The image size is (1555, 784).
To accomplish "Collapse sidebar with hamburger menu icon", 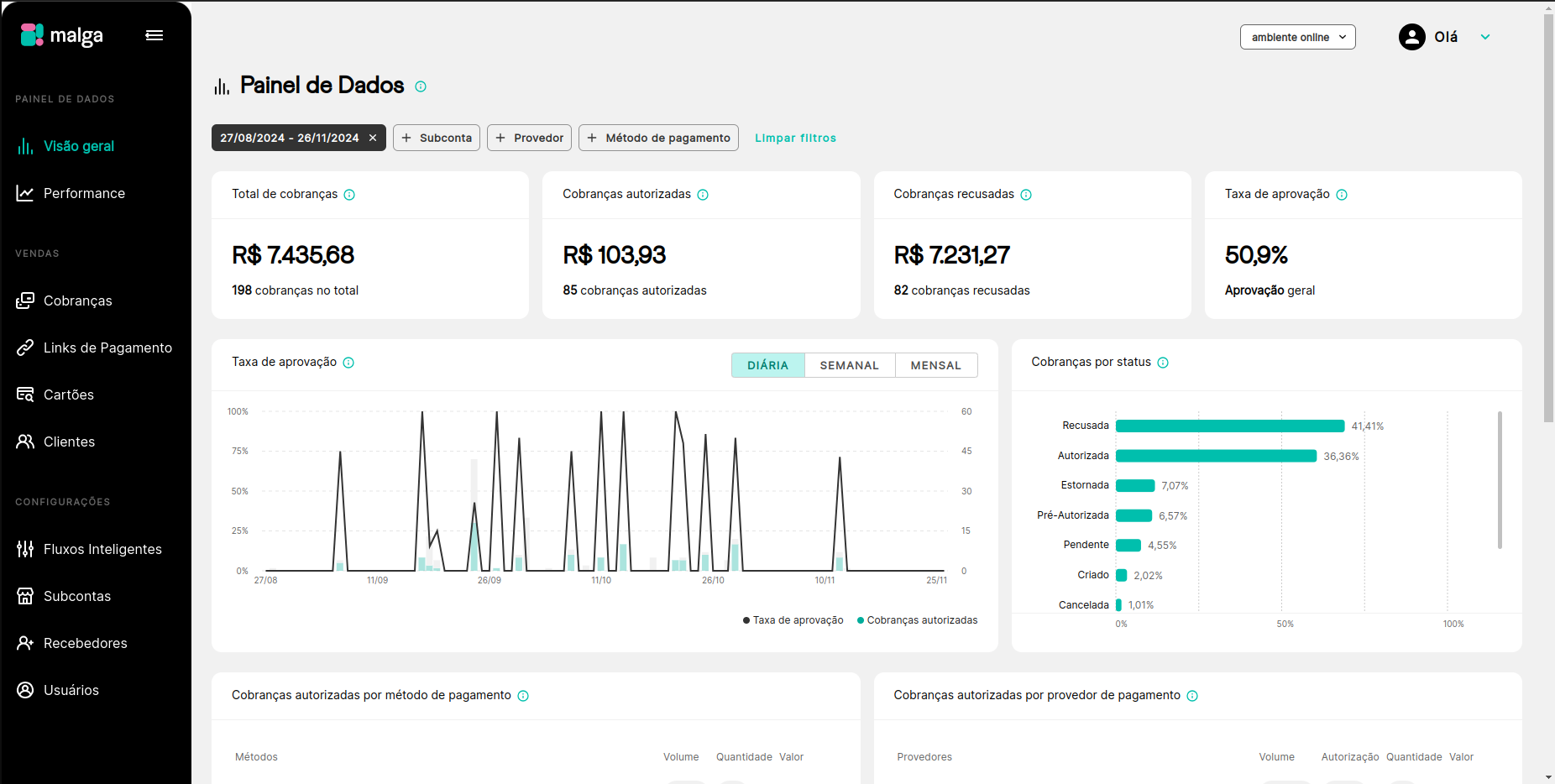I will 154,35.
